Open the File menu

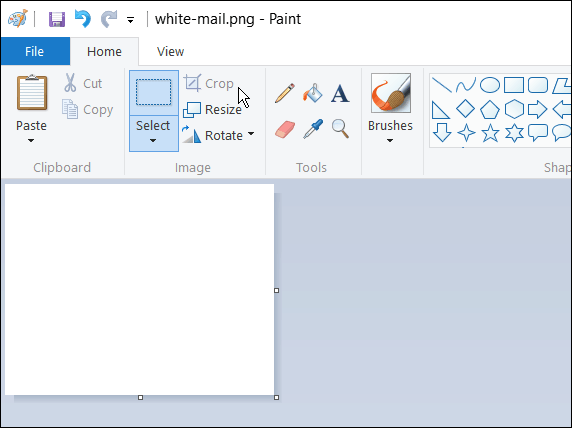coord(35,51)
